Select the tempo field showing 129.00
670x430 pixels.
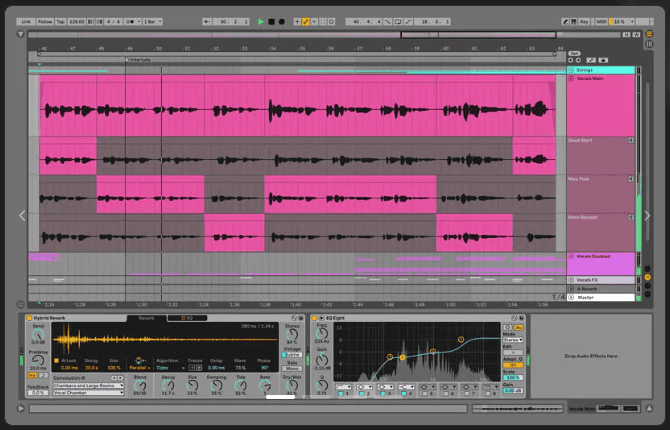click(76, 21)
